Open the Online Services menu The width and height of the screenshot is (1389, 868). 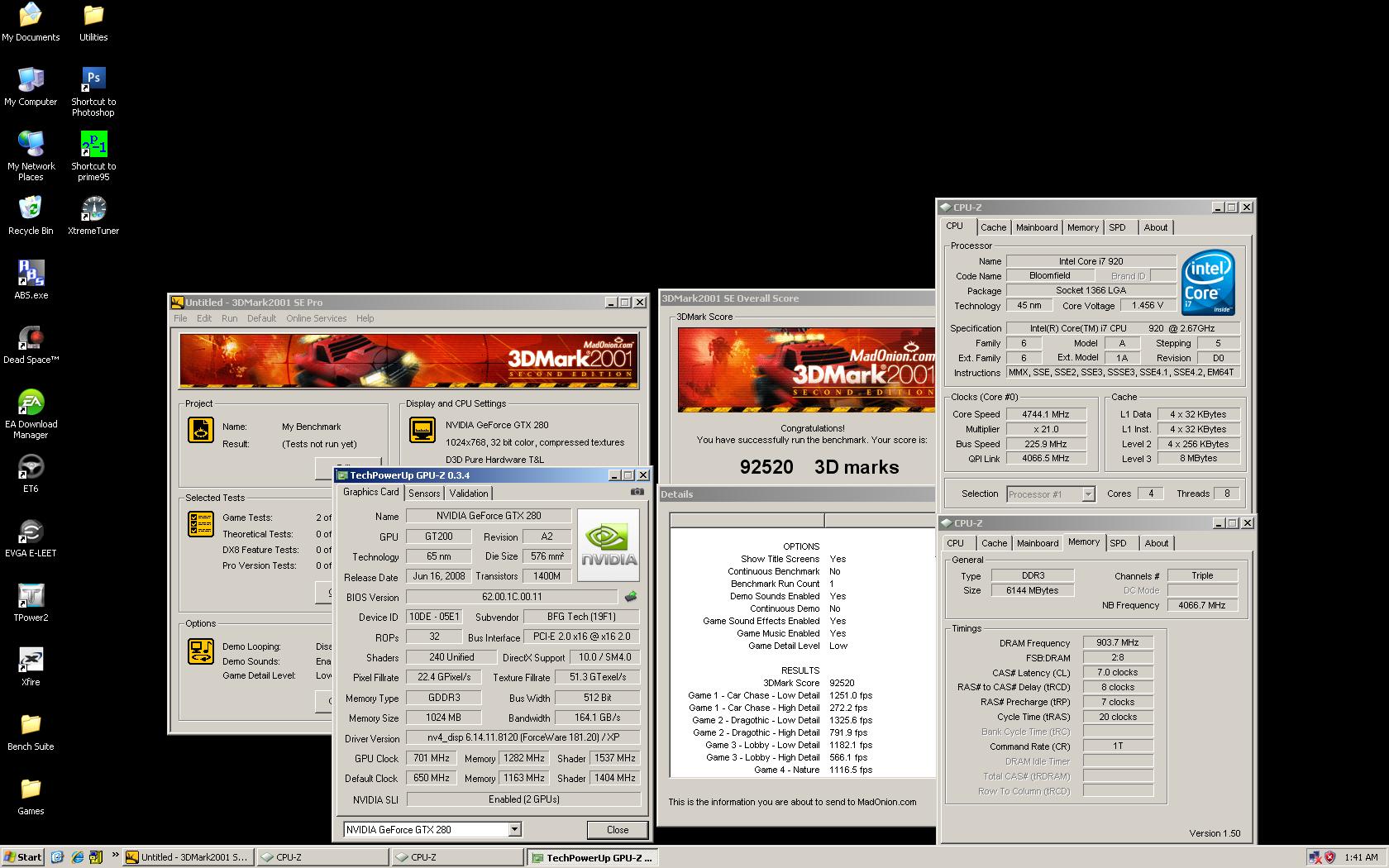point(317,318)
